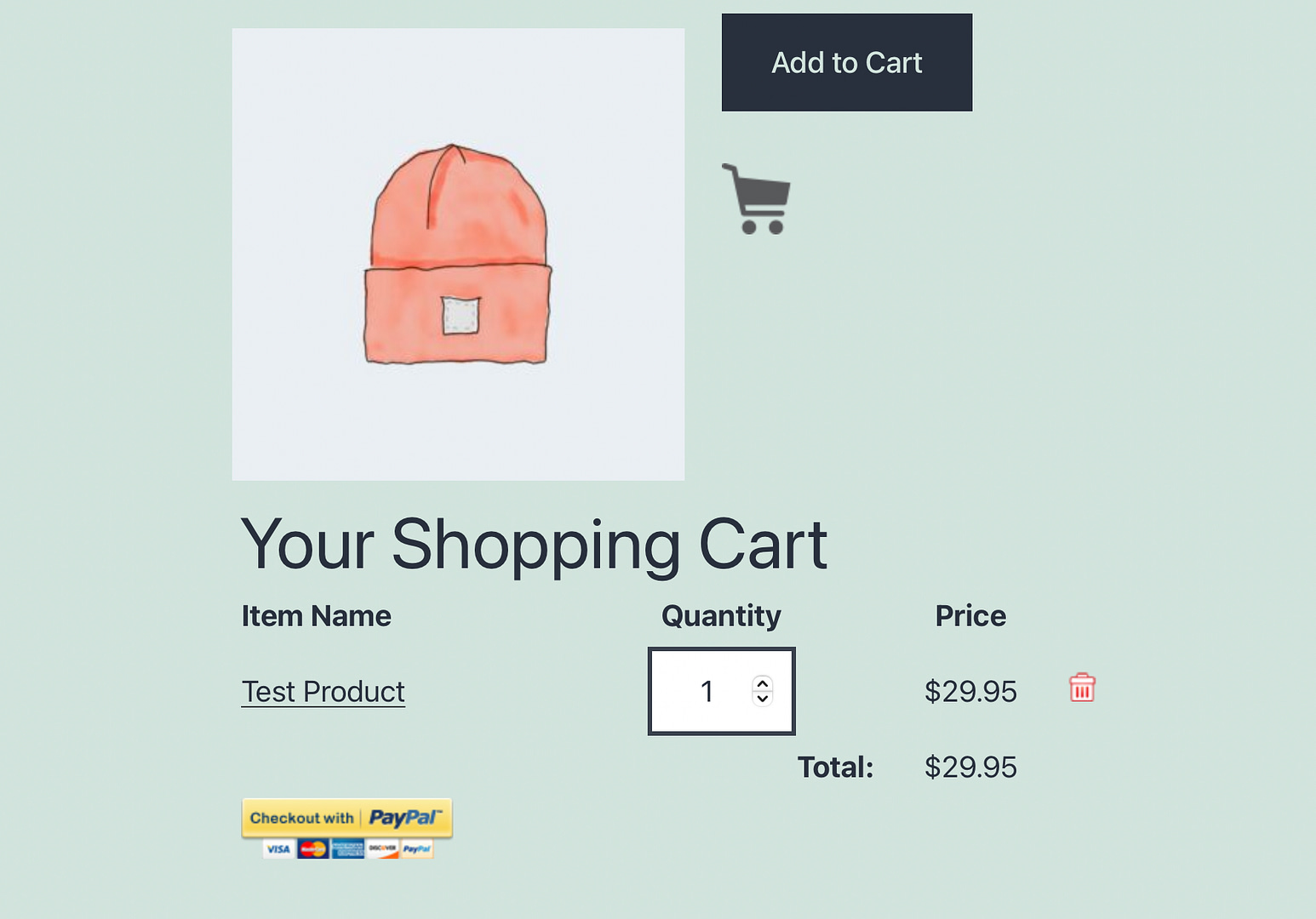
Task: Click the VISA card logo
Action: [x=278, y=848]
